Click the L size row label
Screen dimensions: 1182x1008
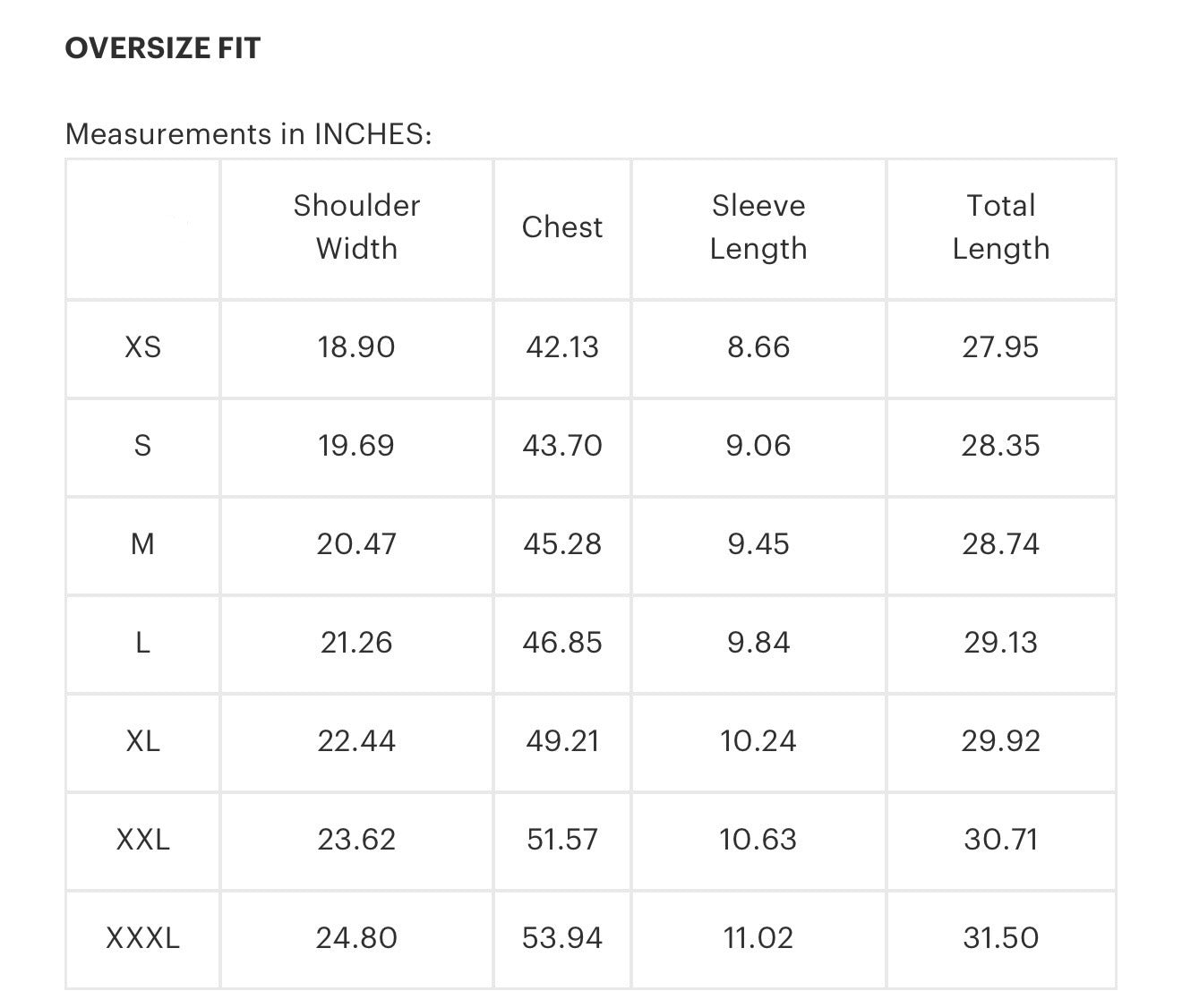pyautogui.click(x=142, y=643)
